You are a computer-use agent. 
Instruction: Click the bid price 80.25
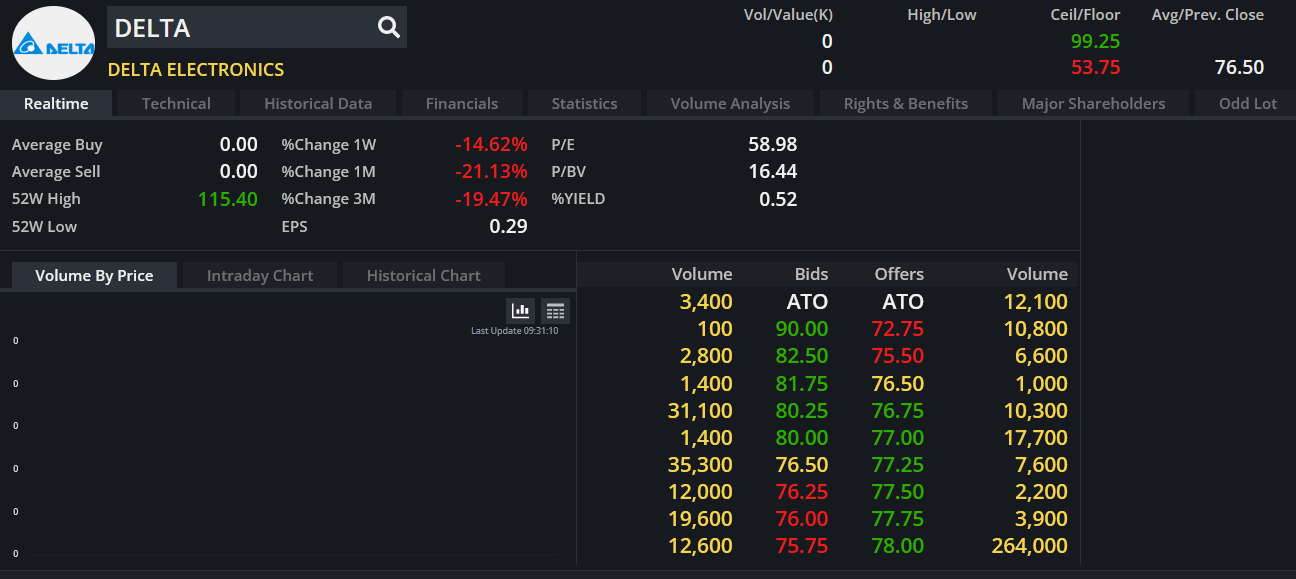[x=803, y=410]
